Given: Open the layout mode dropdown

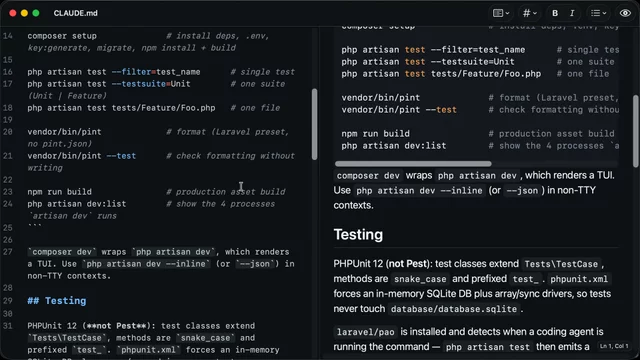Looking at the screenshot, I should tap(501, 13).
